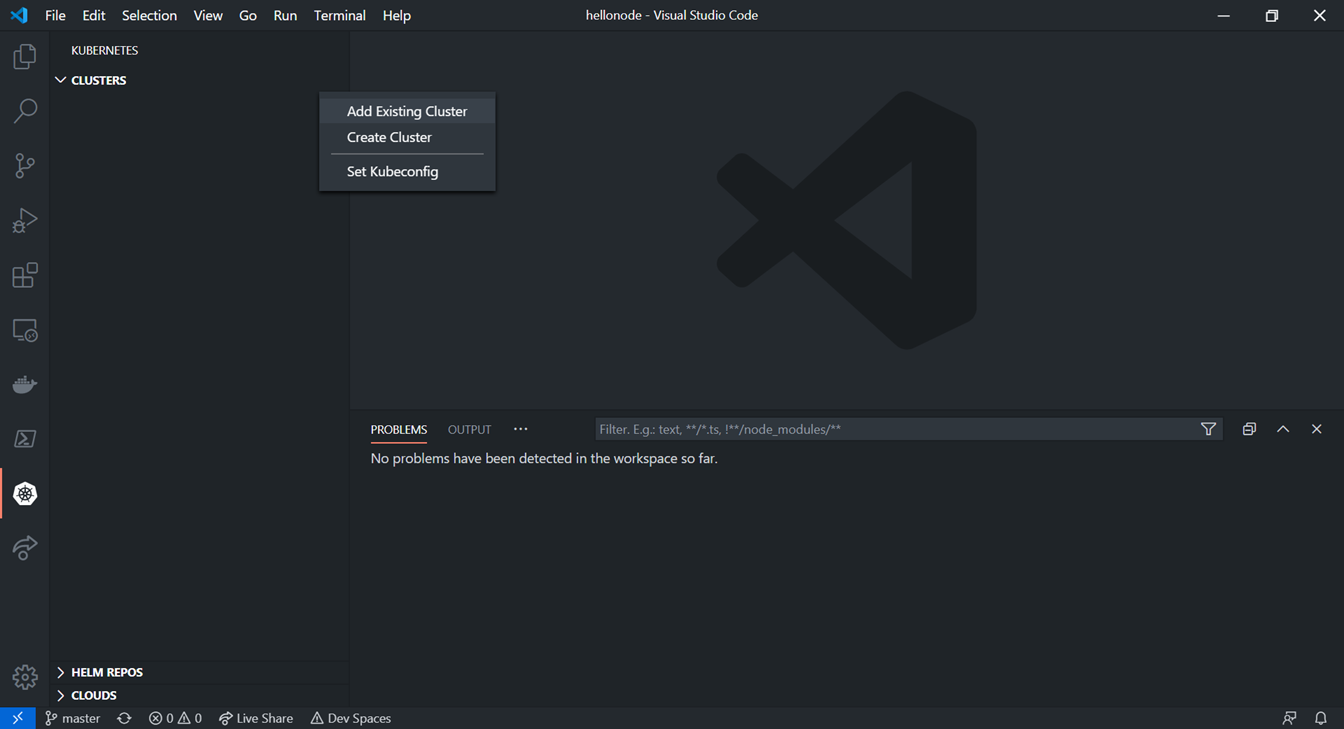Open the Explorer view icon
The height and width of the screenshot is (729, 1344).
(x=25, y=56)
